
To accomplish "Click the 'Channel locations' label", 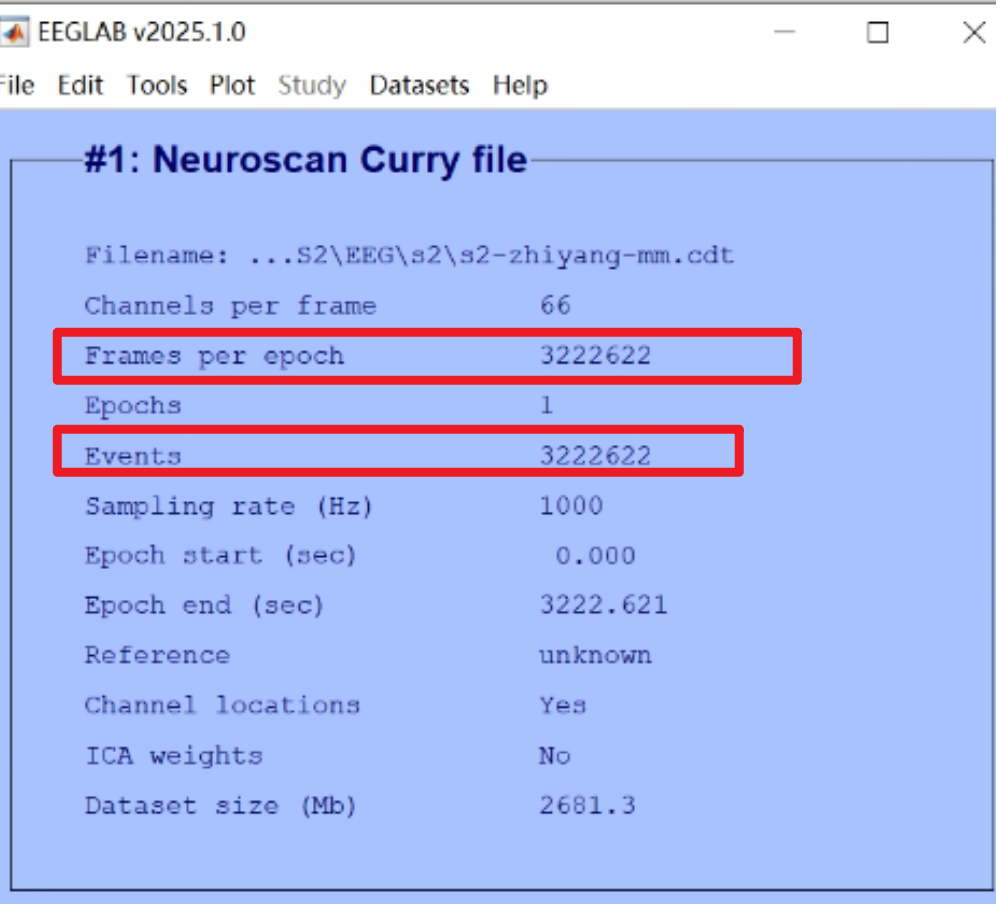I will 222,705.
